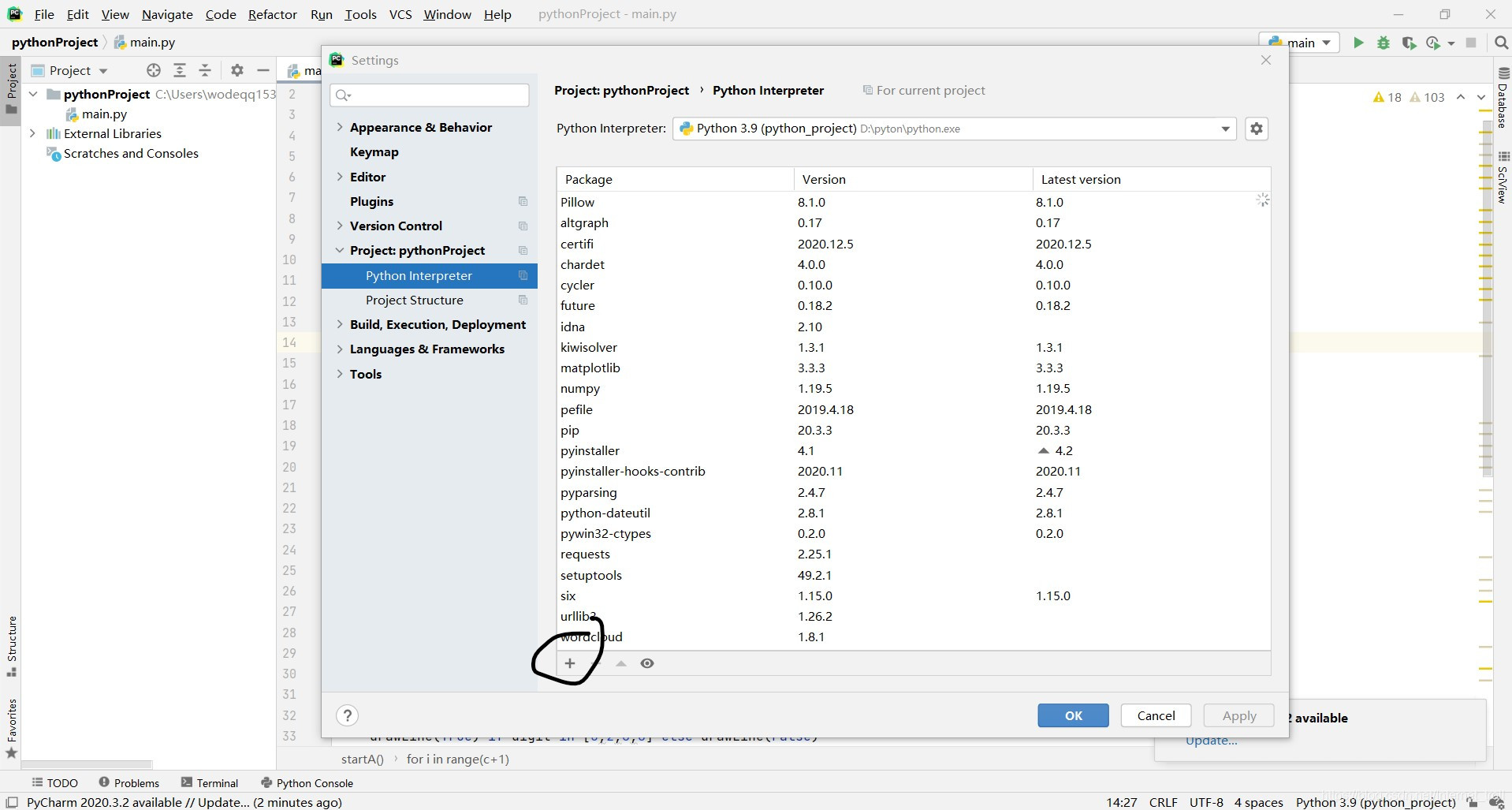
Task: Click the UTF-8 encoding status bar item
Action: [1206, 802]
